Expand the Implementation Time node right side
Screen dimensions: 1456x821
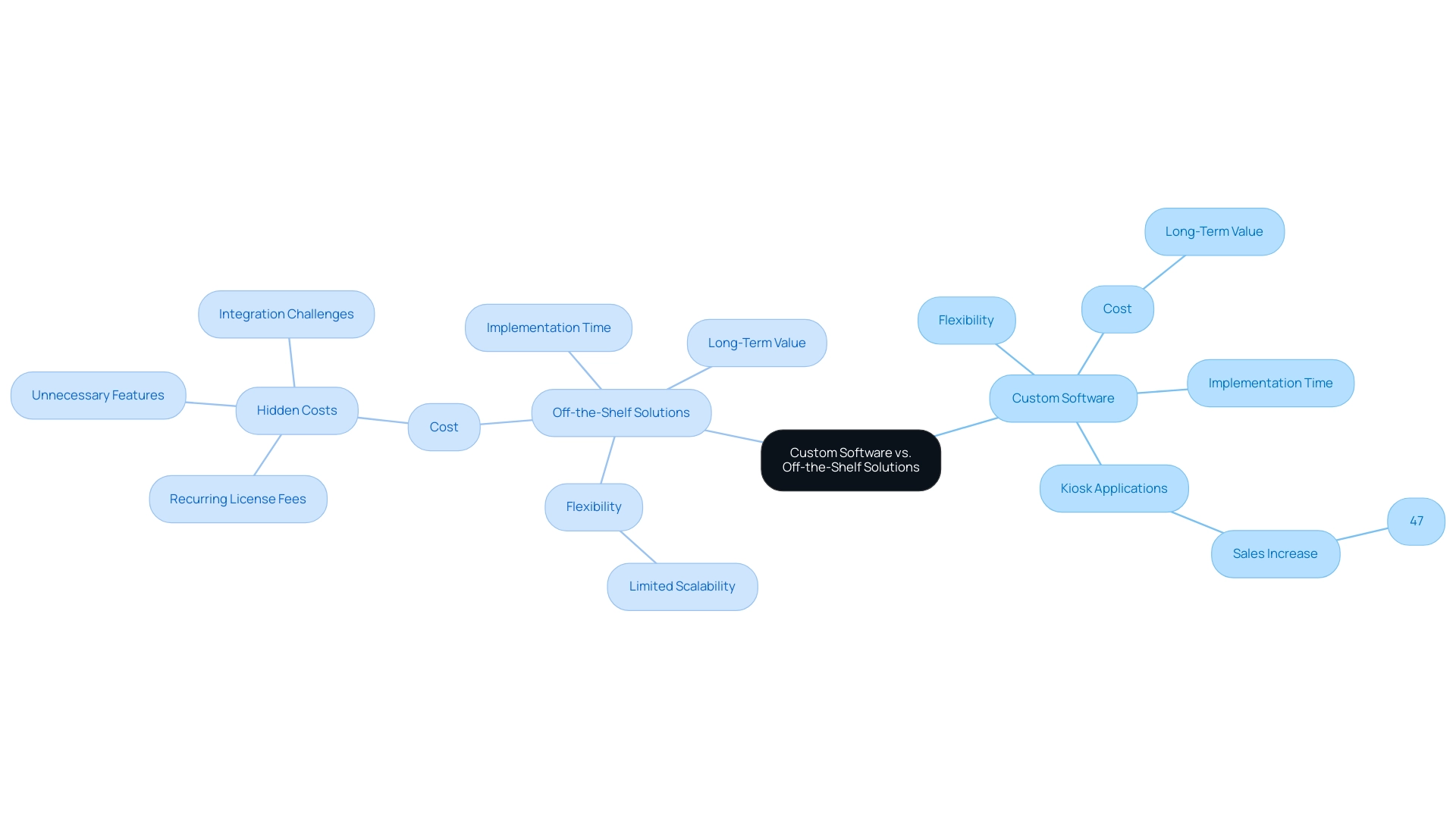point(1270,383)
